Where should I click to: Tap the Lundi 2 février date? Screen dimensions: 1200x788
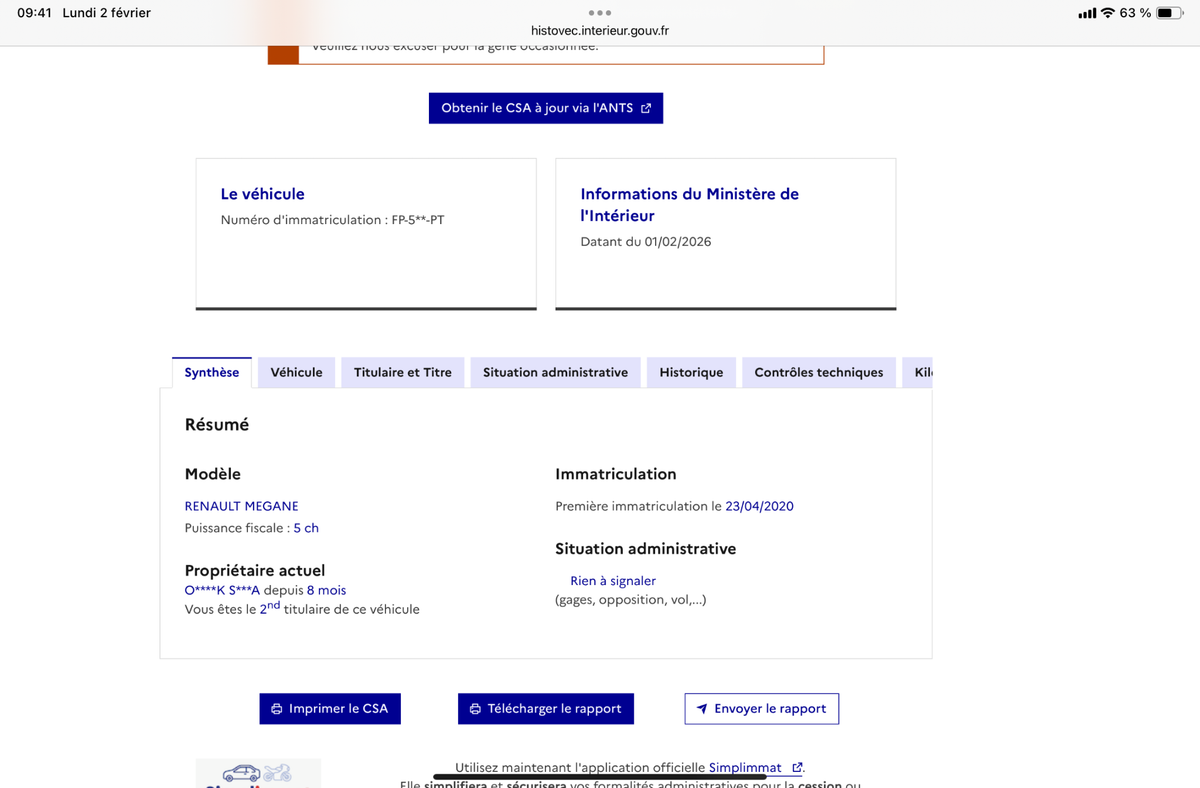106,13
